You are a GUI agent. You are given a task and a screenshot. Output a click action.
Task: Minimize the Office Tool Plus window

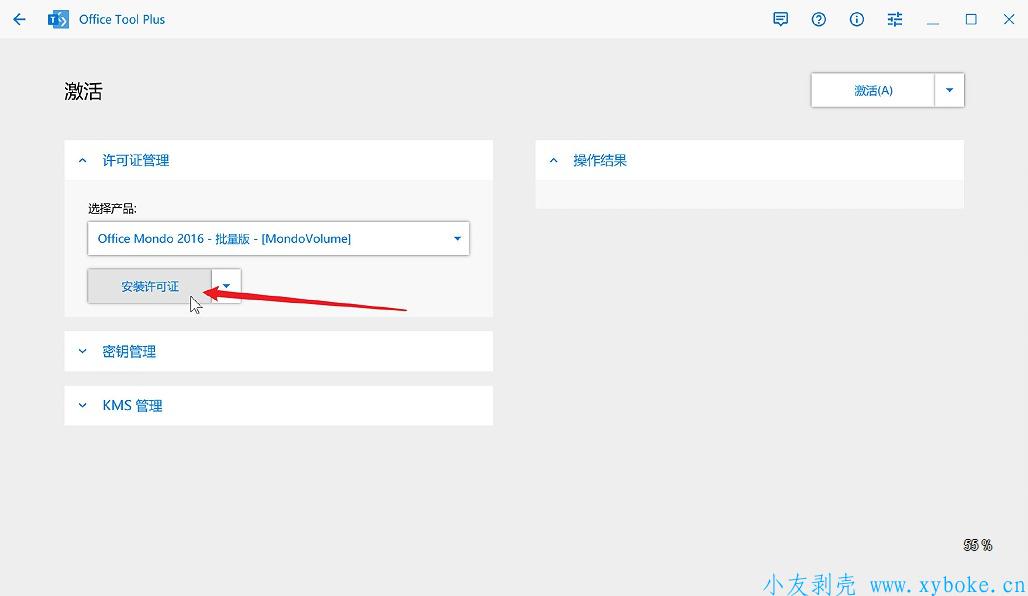tap(933, 19)
